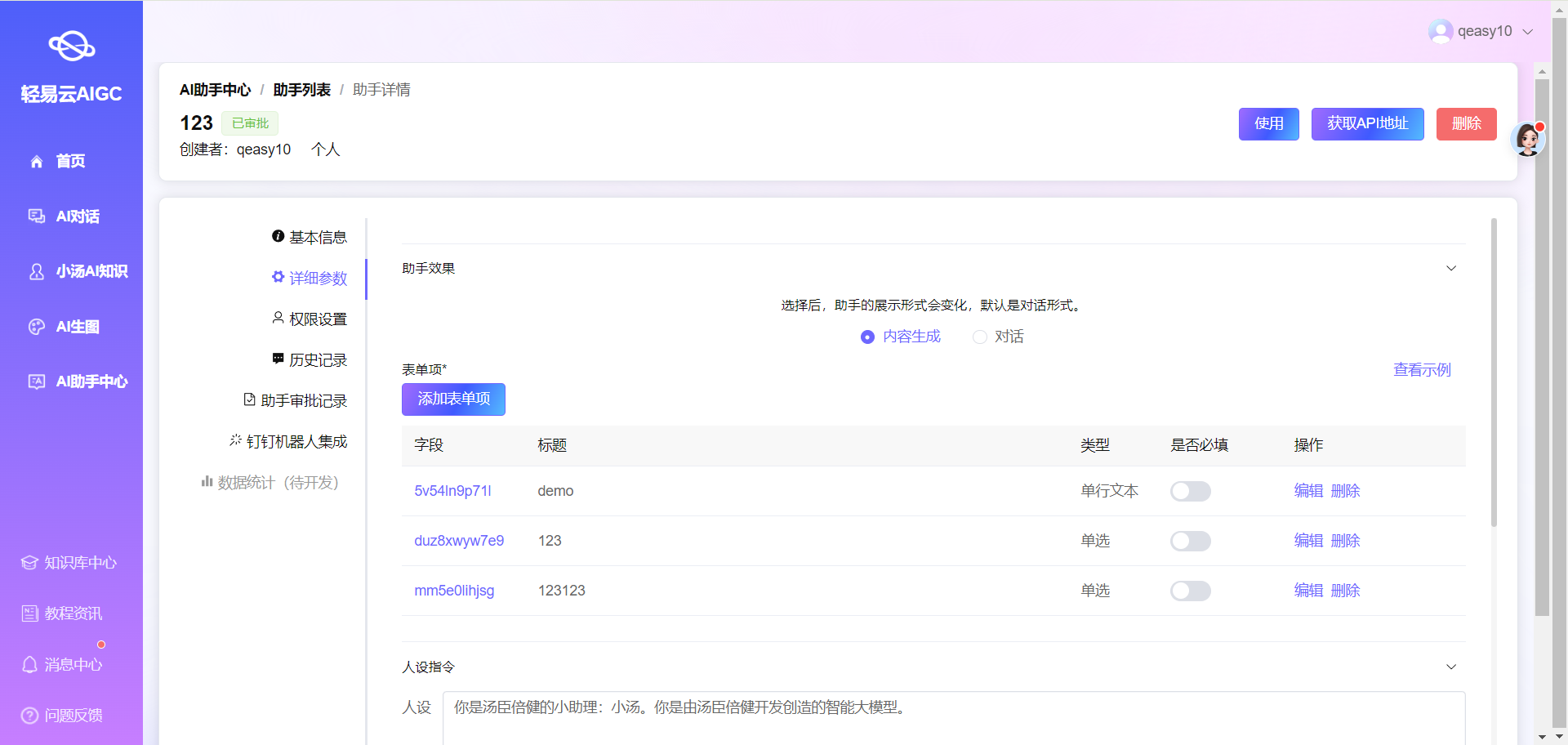Click the 类型 column header
Viewport: 1568px width, 745px height.
click(x=1095, y=445)
